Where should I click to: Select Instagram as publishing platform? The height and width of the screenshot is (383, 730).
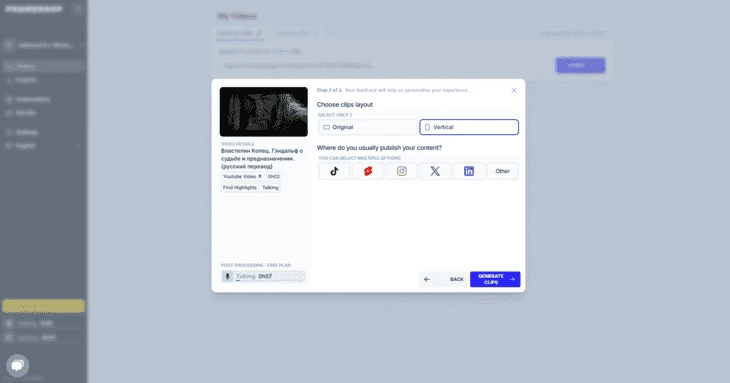401,171
